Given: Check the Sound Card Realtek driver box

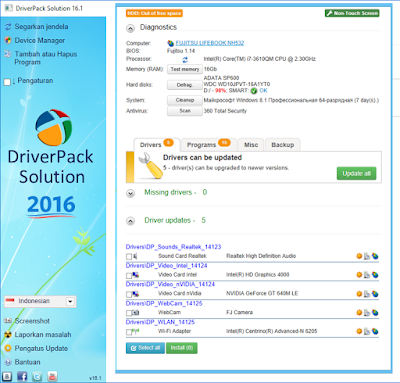Looking at the screenshot, I should 129,257.
